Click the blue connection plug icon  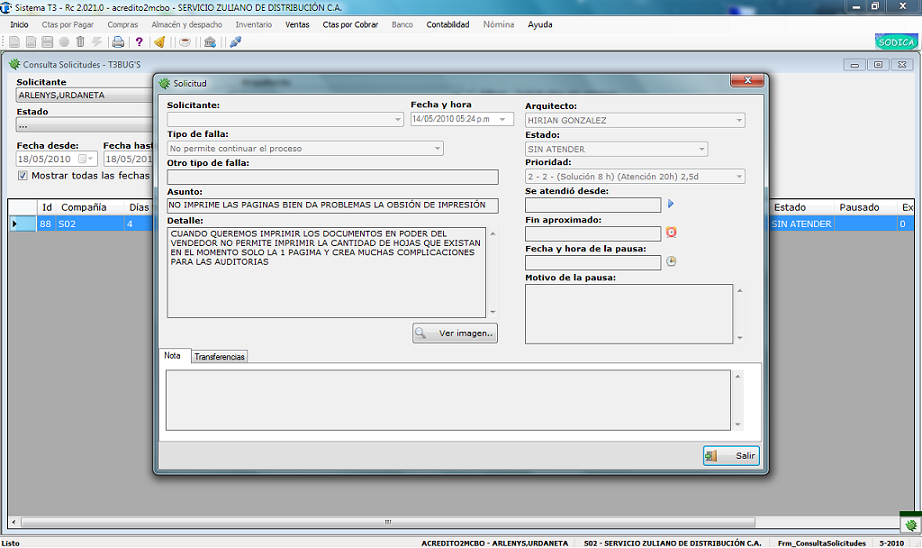(x=235, y=42)
